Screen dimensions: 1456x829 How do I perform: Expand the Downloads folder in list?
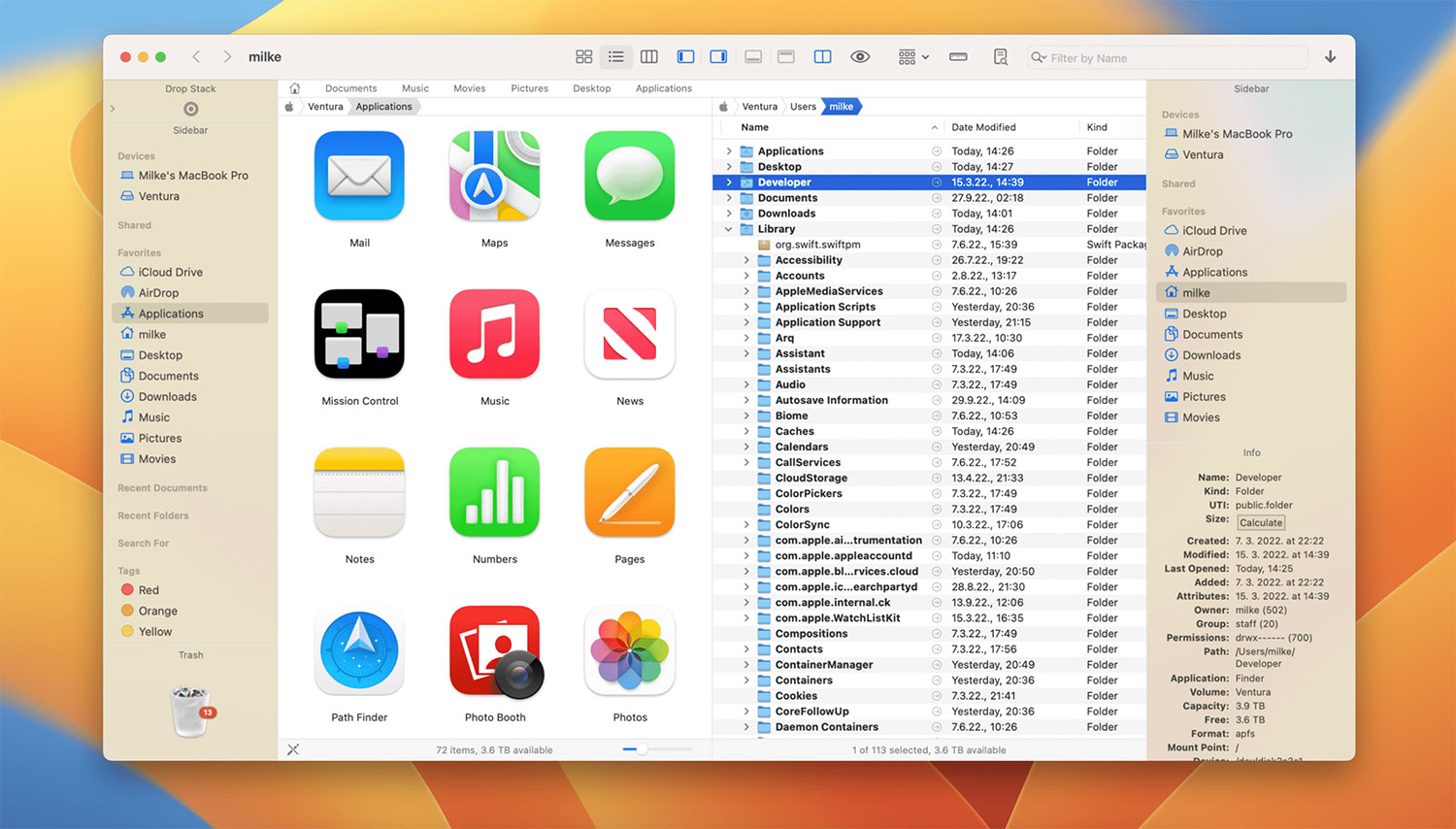pos(729,214)
